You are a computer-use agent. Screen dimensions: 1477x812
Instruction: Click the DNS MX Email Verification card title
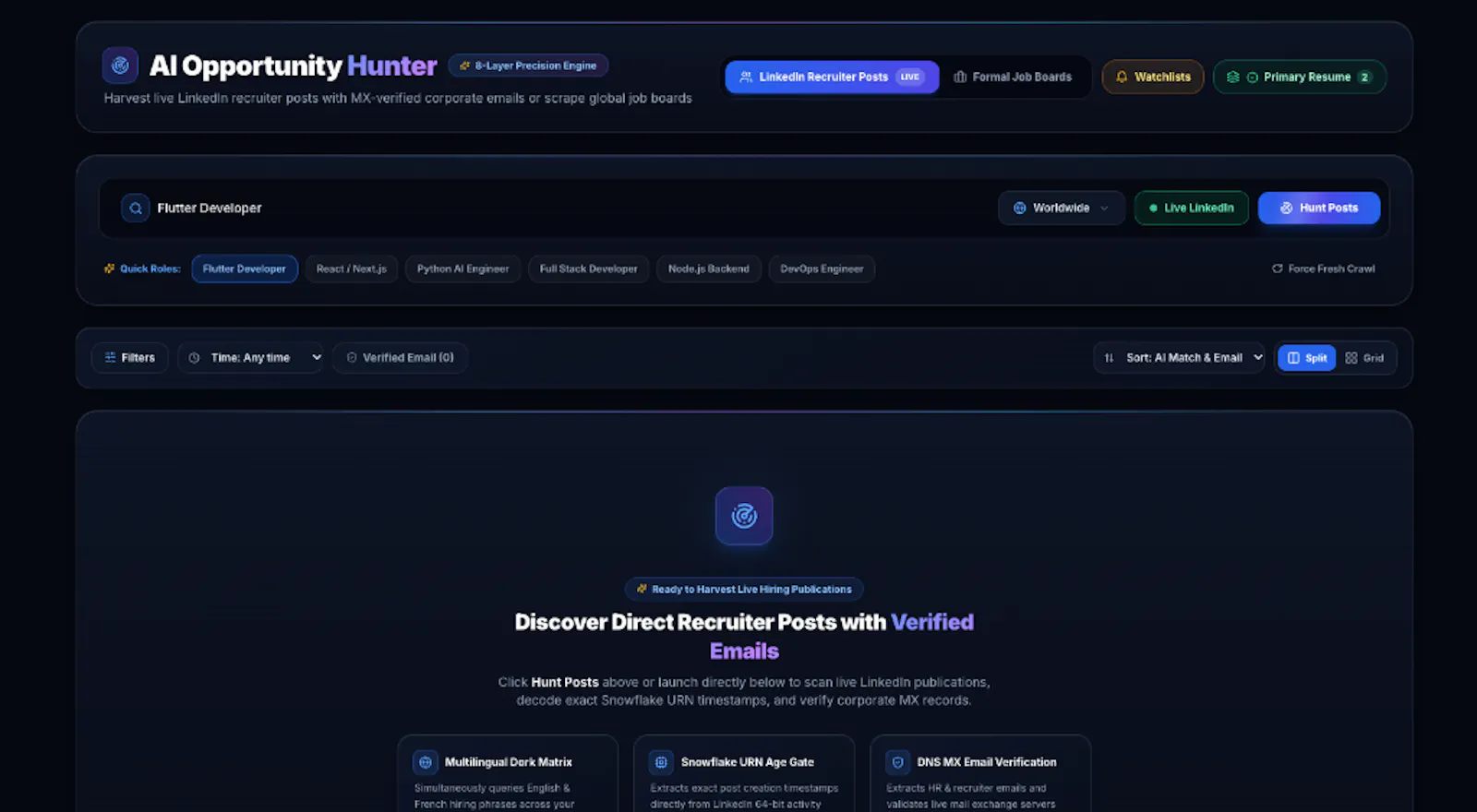point(987,762)
